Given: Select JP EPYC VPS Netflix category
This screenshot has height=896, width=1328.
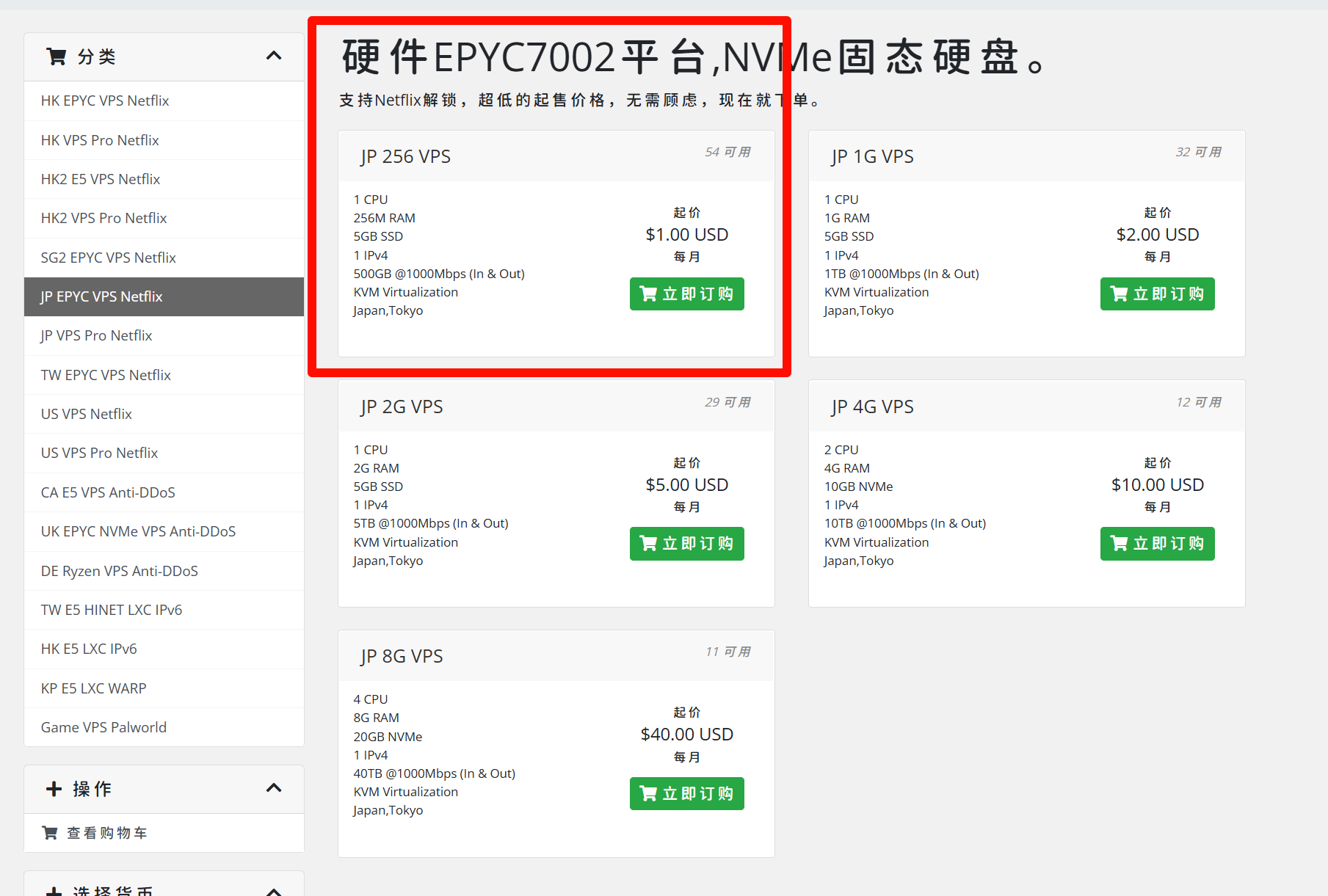Looking at the screenshot, I should [x=102, y=296].
